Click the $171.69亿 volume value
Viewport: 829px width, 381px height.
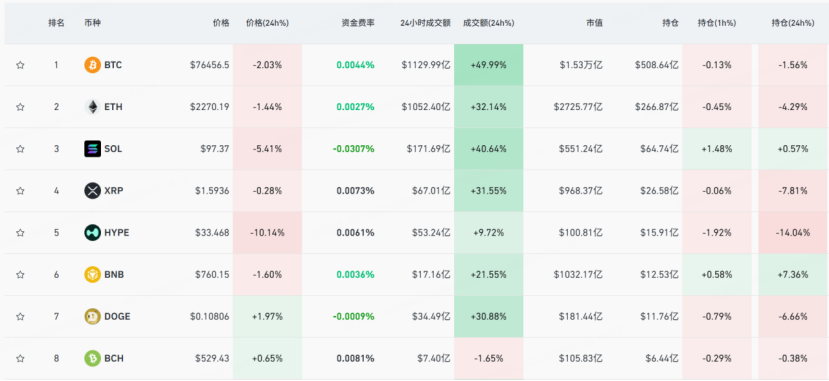[x=429, y=149]
